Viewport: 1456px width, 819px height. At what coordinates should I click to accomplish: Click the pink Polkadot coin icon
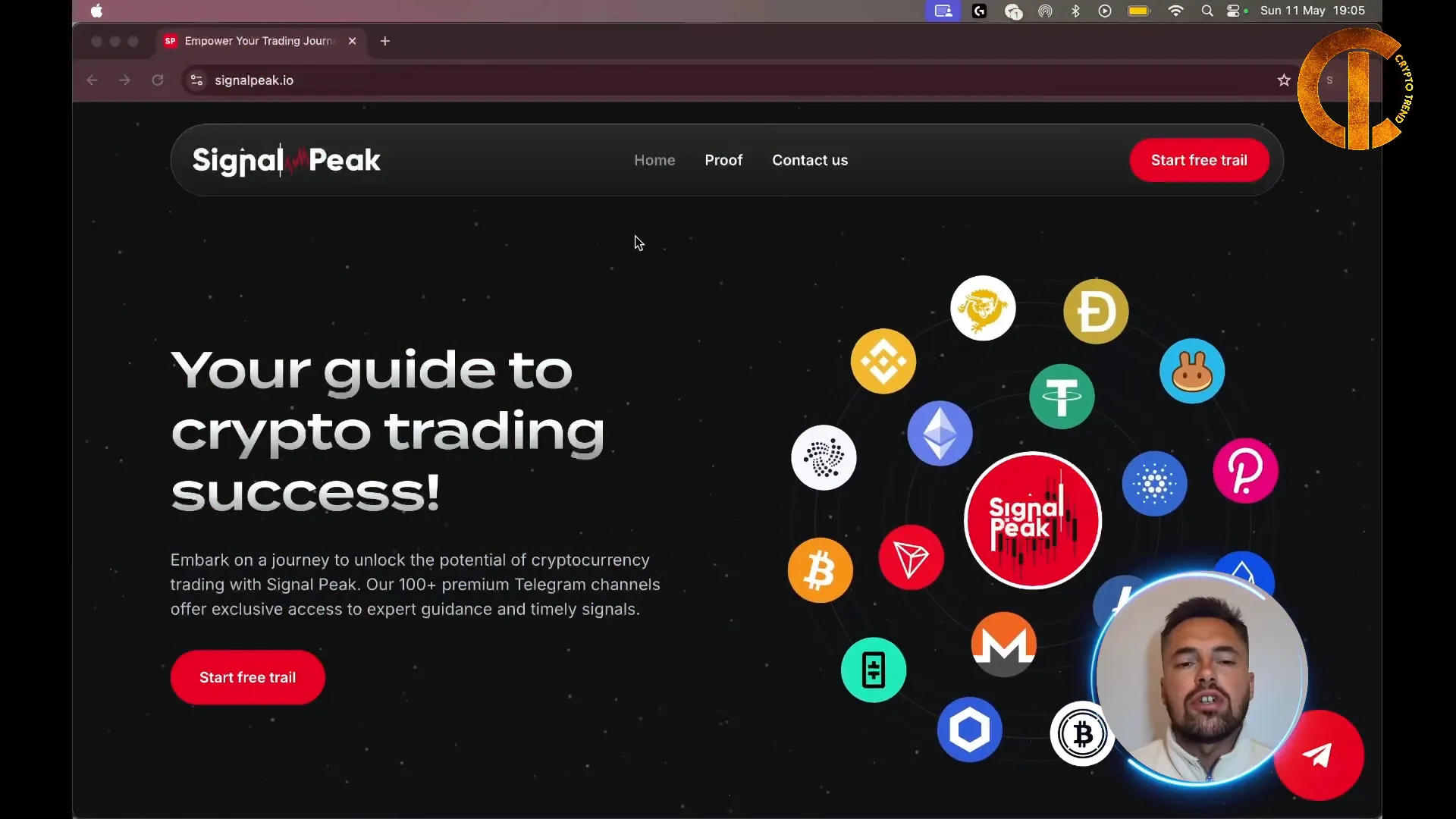tap(1245, 470)
